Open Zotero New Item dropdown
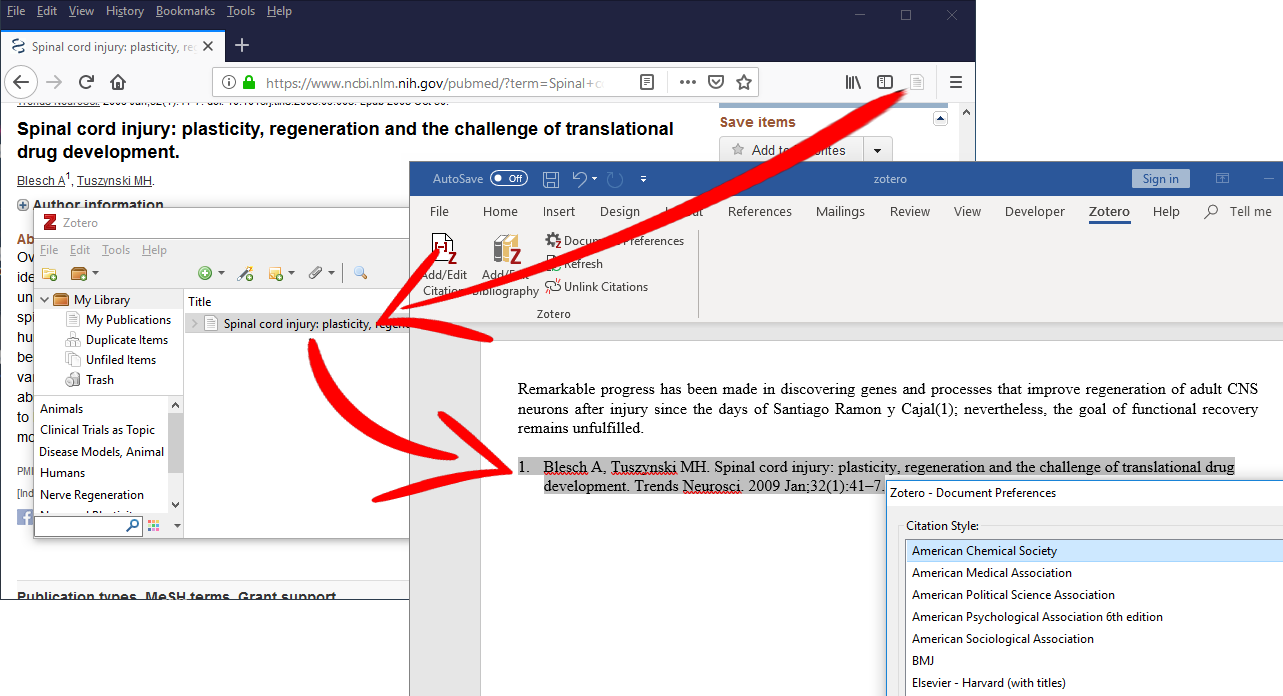Viewport: 1283px width, 696px height. pyautogui.click(x=211, y=273)
